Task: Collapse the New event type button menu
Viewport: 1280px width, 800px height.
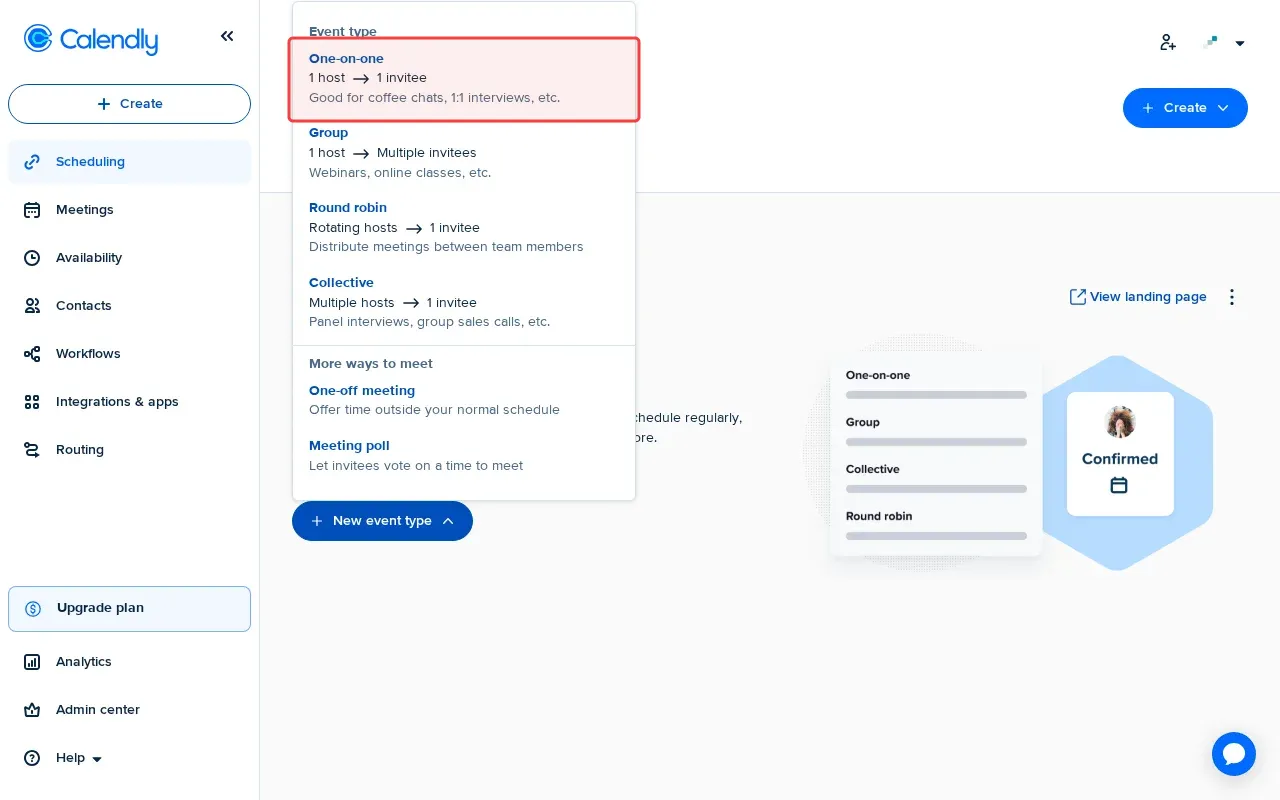Action: pyautogui.click(x=382, y=521)
